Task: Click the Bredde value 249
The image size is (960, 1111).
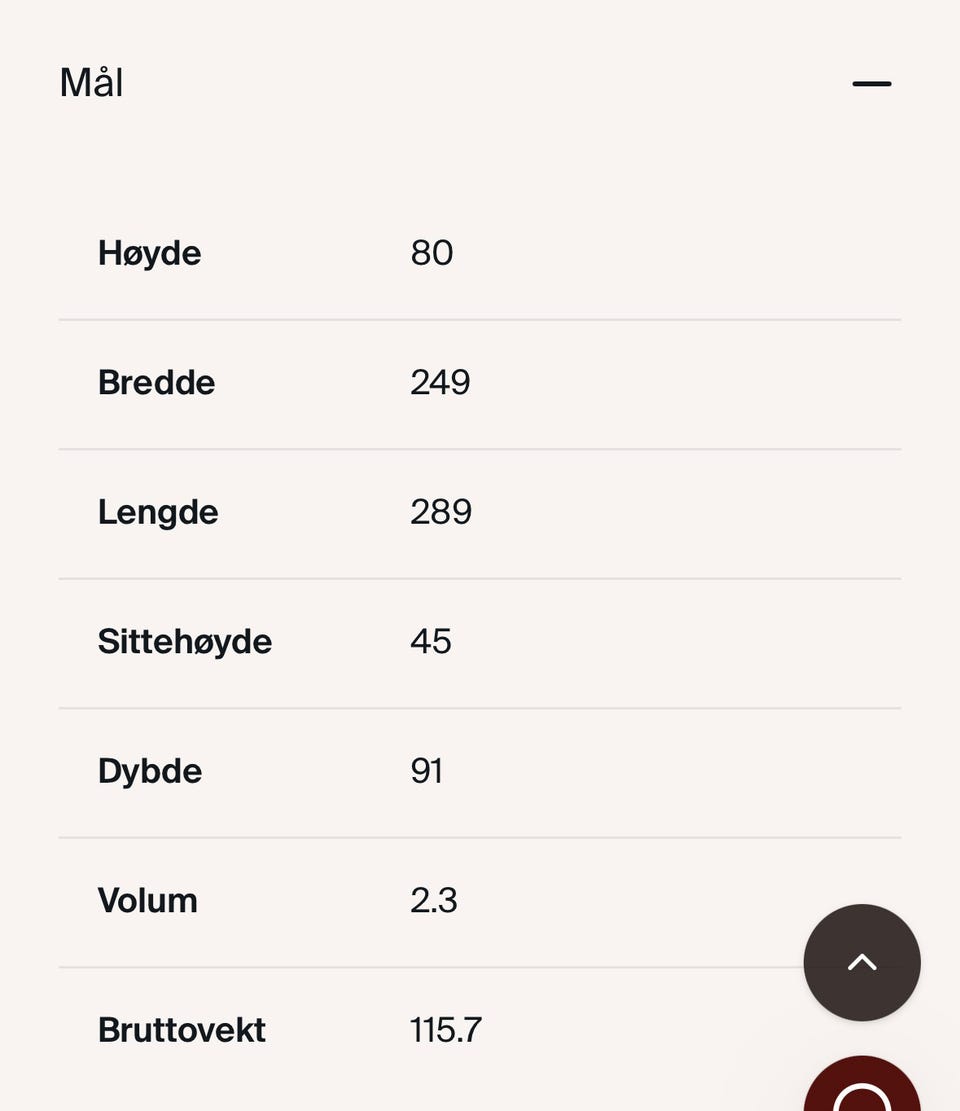Action: [440, 383]
